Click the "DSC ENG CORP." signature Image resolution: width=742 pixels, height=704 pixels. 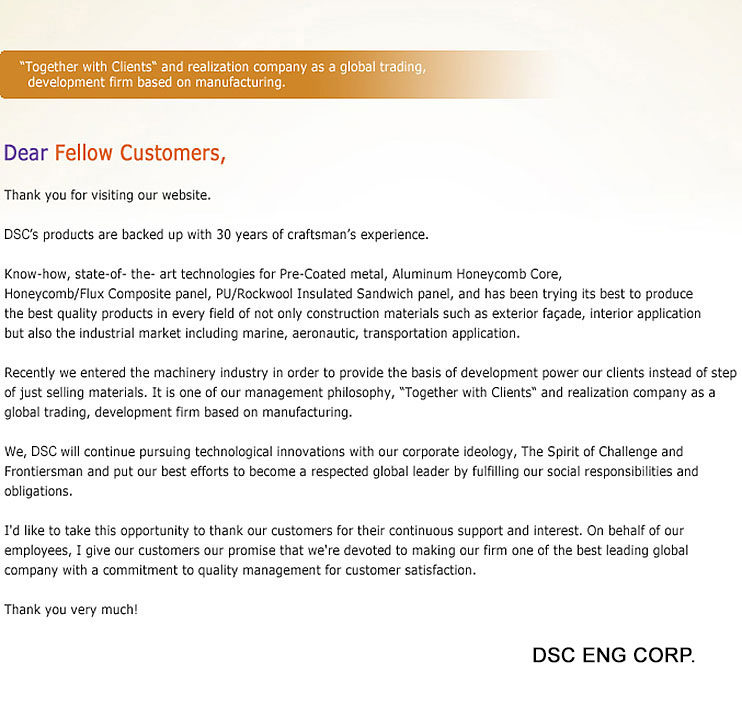coord(613,656)
